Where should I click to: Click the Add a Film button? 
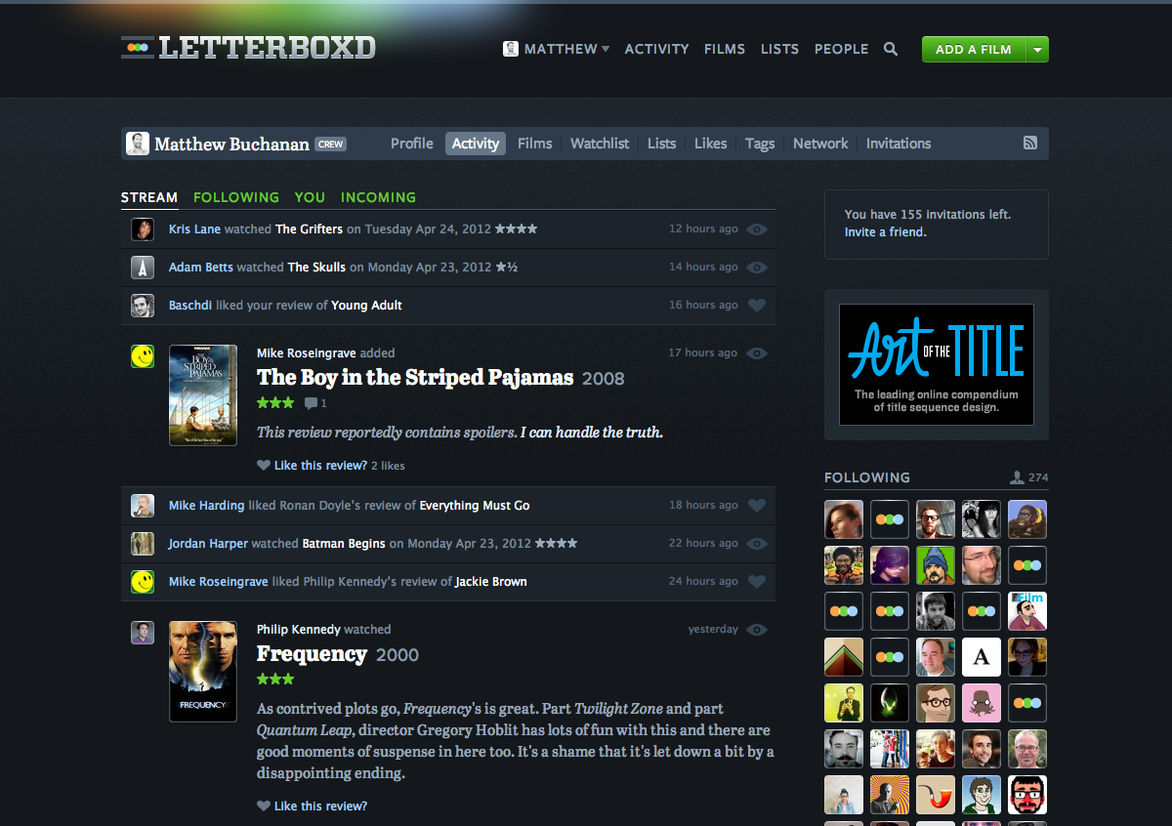point(974,49)
